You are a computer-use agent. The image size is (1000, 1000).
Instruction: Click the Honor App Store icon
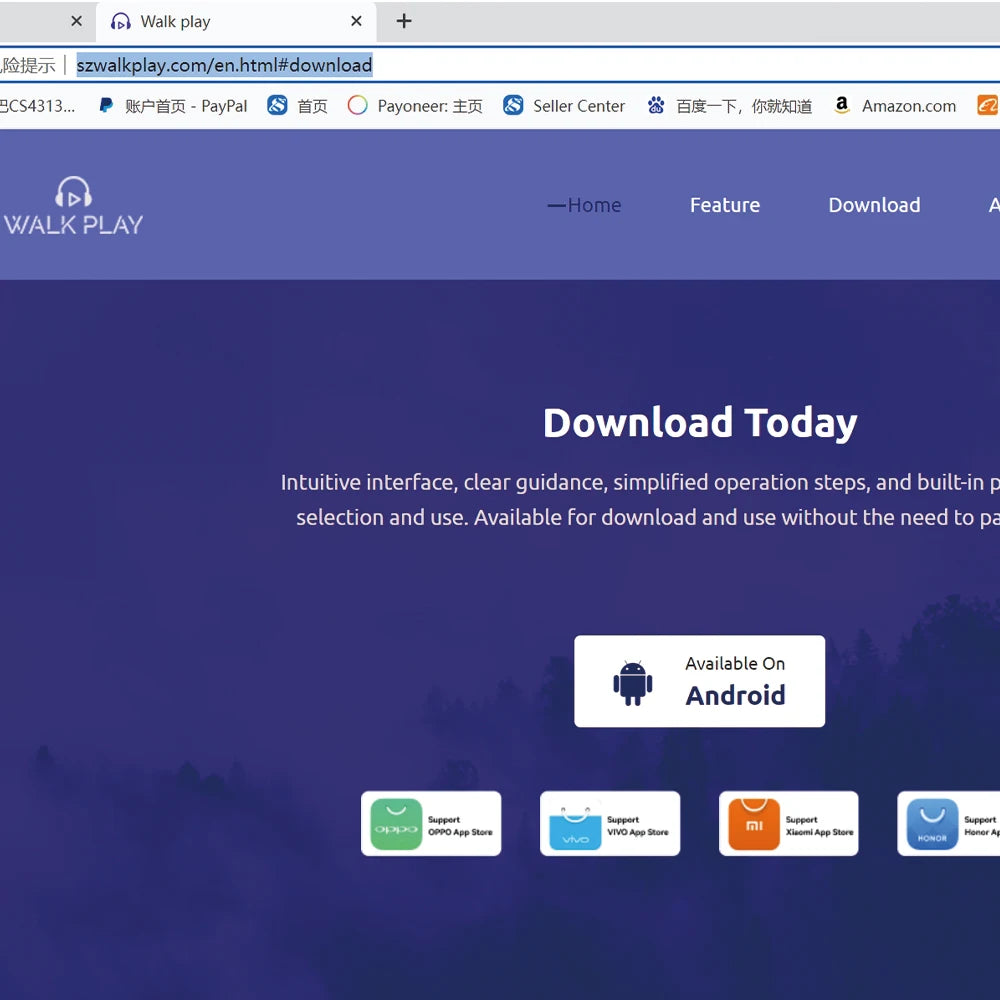(932, 825)
